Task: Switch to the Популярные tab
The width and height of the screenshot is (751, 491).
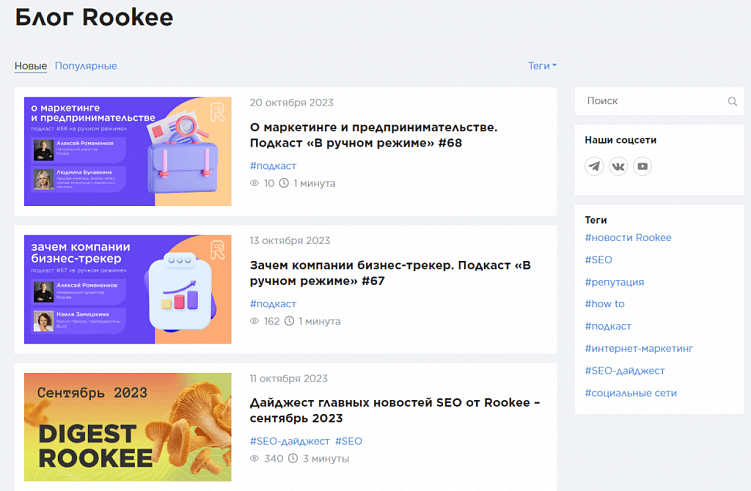Action: point(86,66)
